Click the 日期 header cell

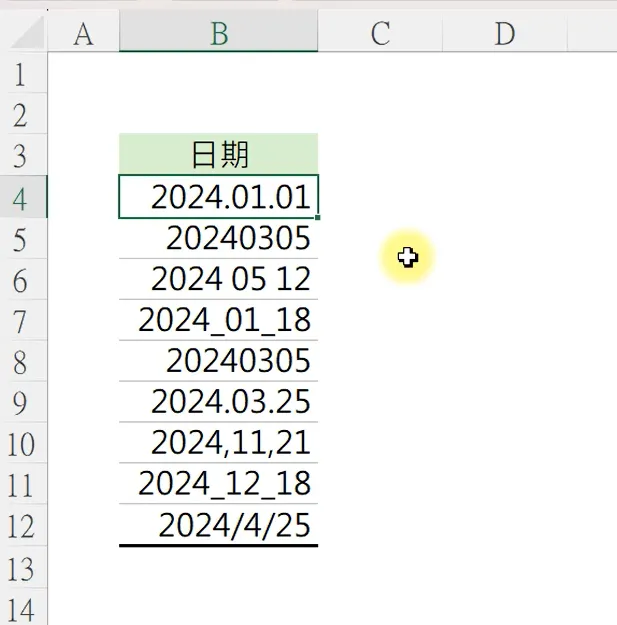219,155
